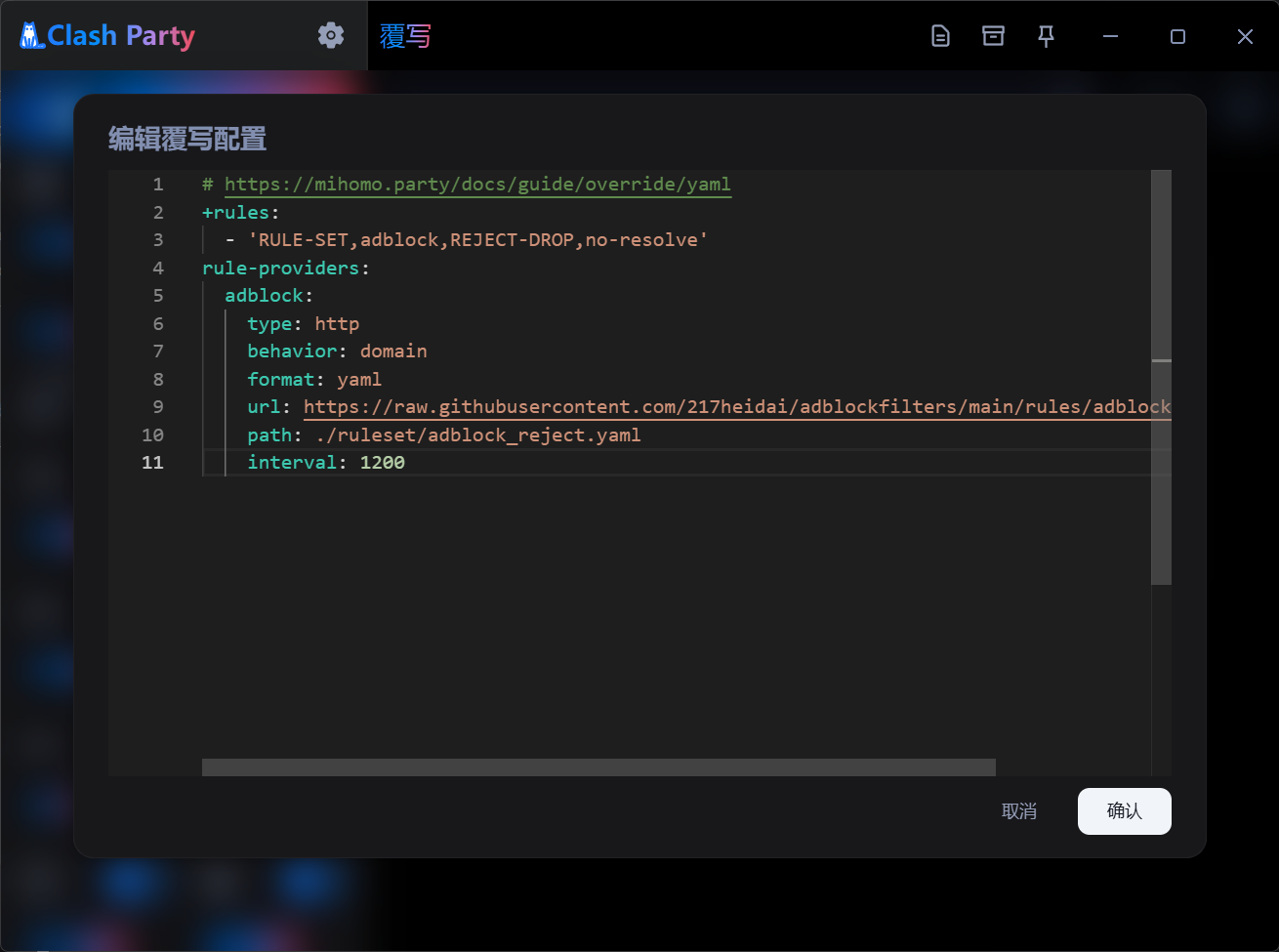Open the archive box icon
Image resolution: width=1279 pixels, height=952 pixels.
point(993,36)
